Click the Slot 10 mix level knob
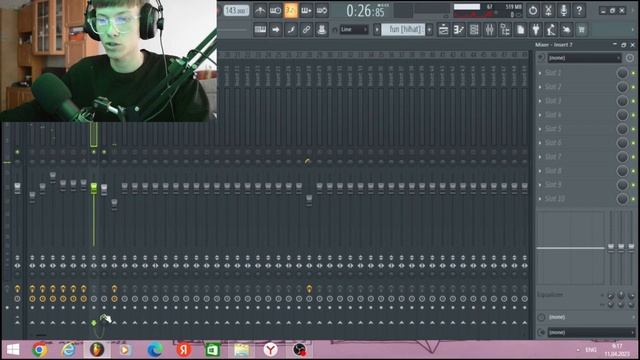 point(622,199)
